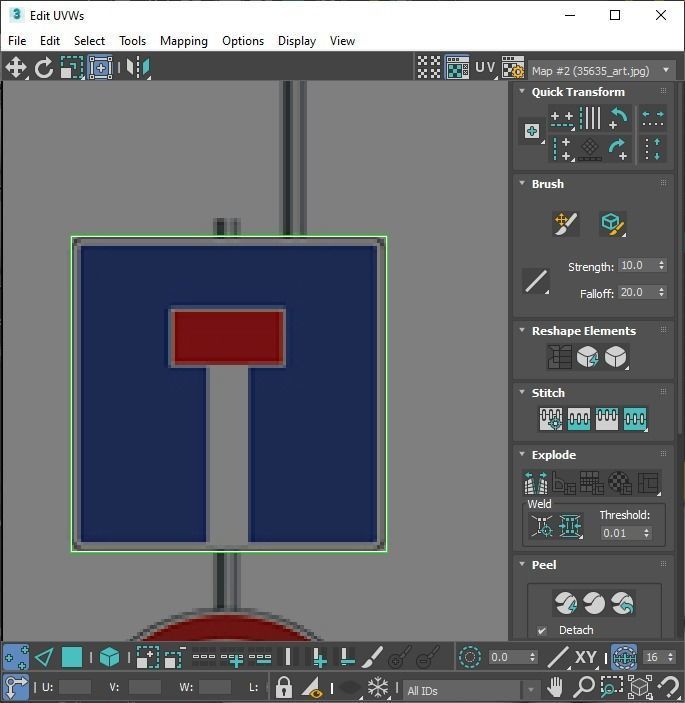Click the brush falloff curve button

[536, 281]
